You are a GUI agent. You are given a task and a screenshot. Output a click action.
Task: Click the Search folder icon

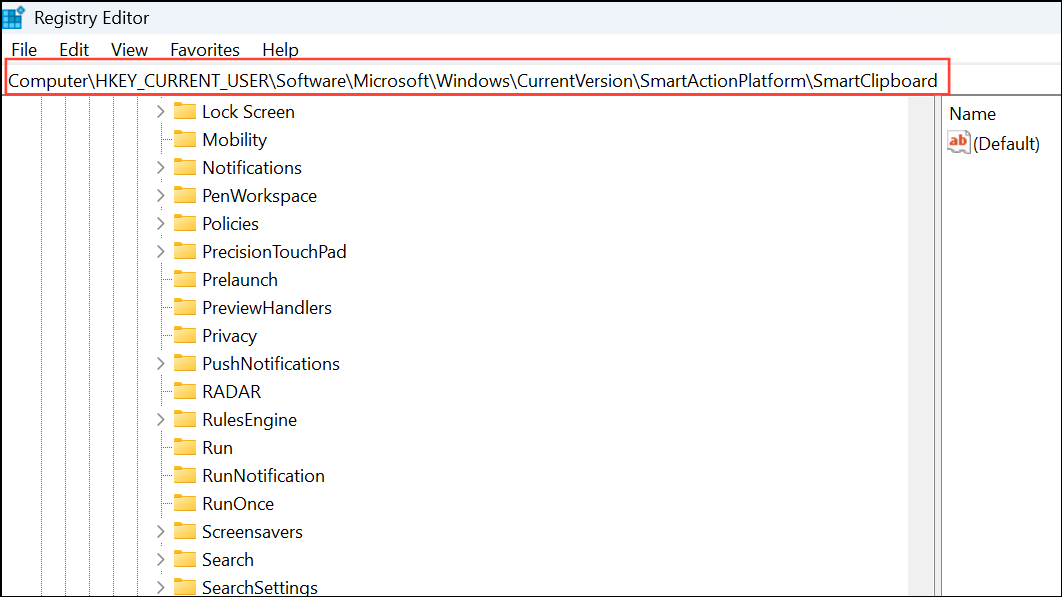click(x=185, y=559)
